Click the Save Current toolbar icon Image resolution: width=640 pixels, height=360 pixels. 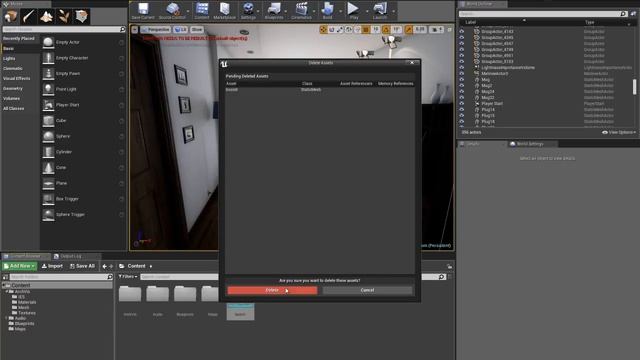[143, 11]
